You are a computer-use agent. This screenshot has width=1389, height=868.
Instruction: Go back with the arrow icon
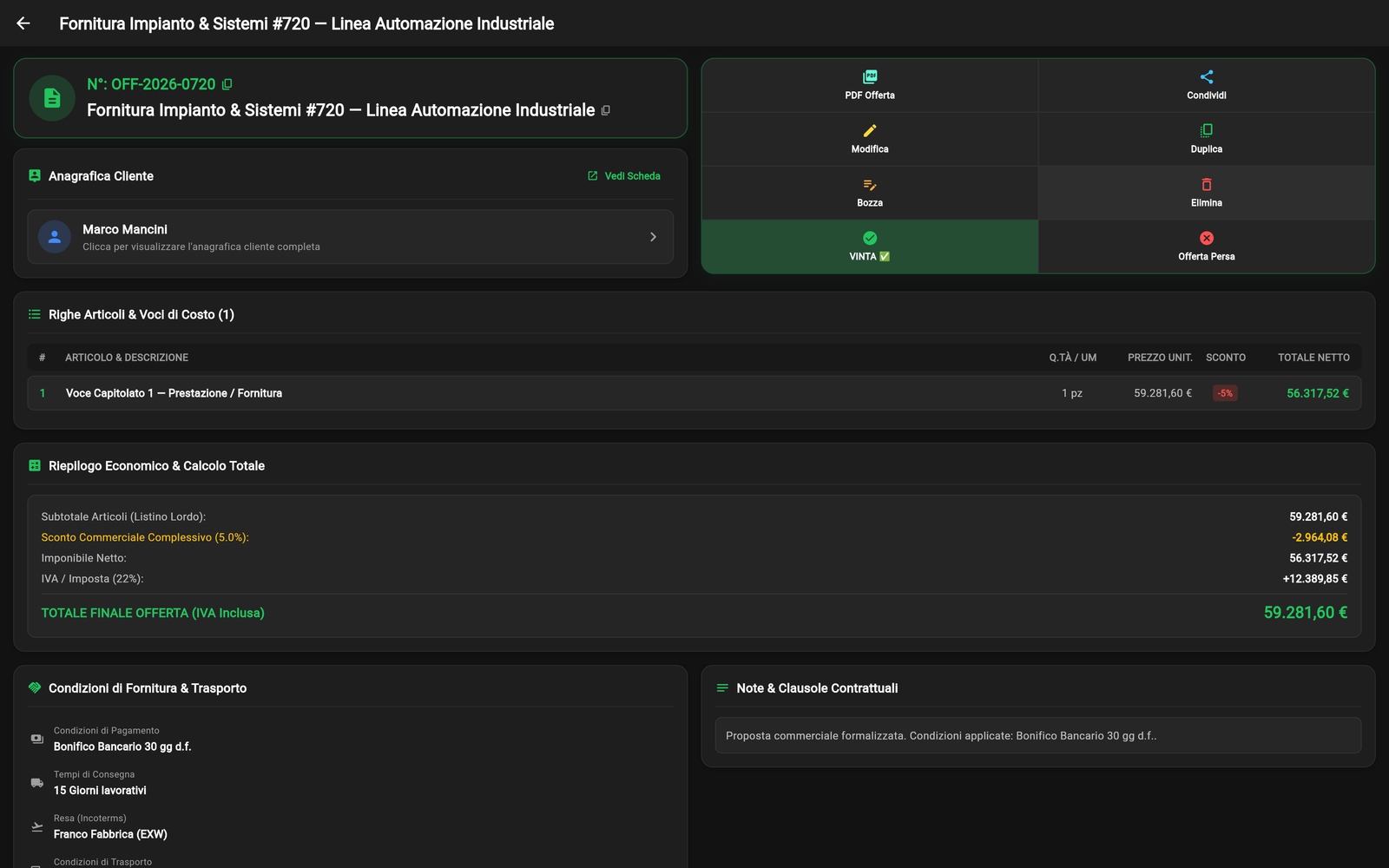pyautogui.click(x=23, y=23)
